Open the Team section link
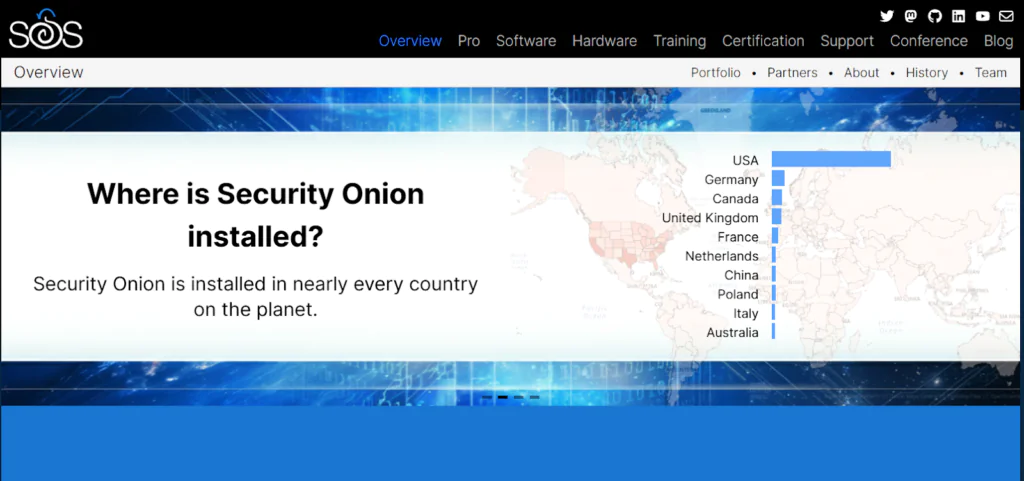The height and width of the screenshot is (481, 1024). (x=991, y=72)
